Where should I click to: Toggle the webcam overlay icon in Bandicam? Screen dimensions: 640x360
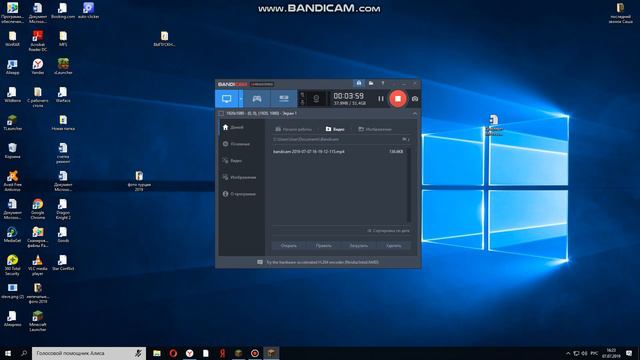(316, 99)
